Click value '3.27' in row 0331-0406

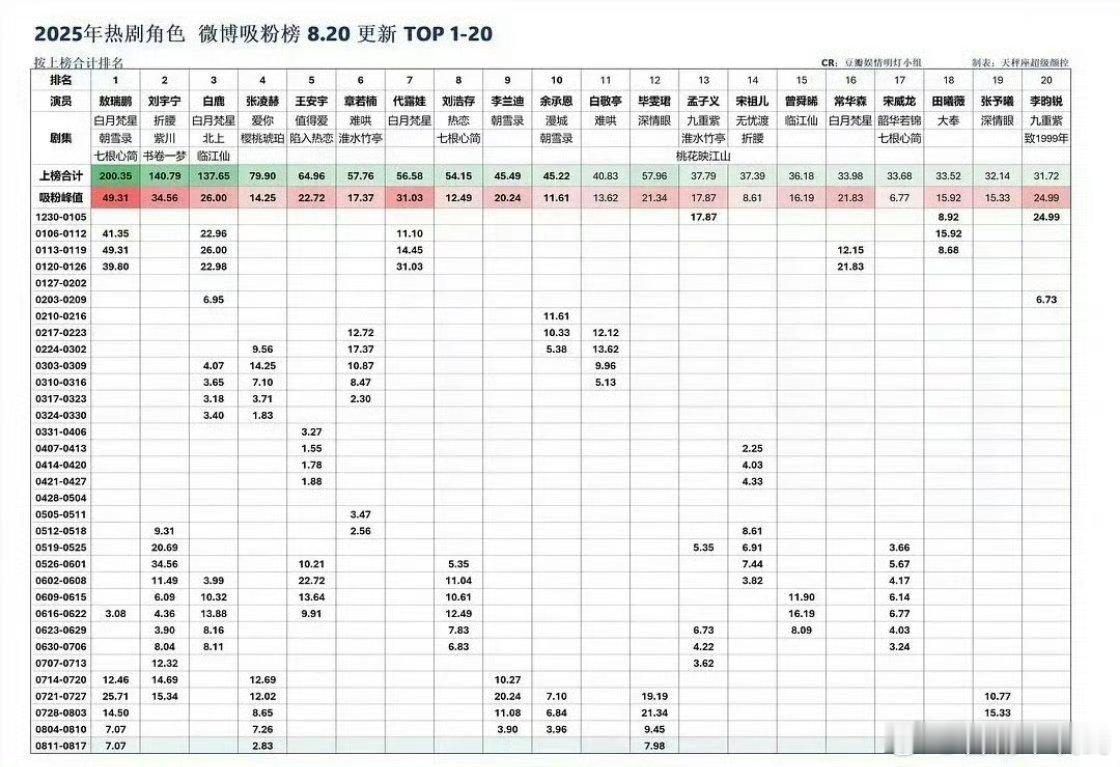311,432
